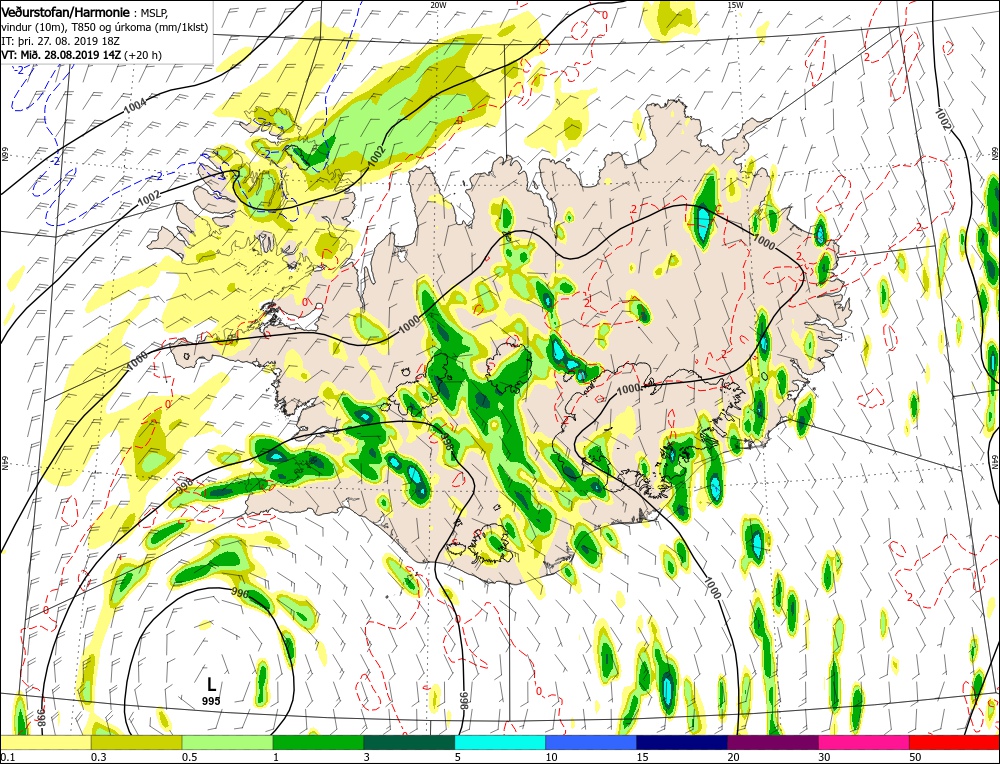Viewport: 1000px width, 764px height.
Task: Click the 'VT: Mið. 28.08.2019 14Z (+20 h)' line
Action: click(x=82, y=55)
